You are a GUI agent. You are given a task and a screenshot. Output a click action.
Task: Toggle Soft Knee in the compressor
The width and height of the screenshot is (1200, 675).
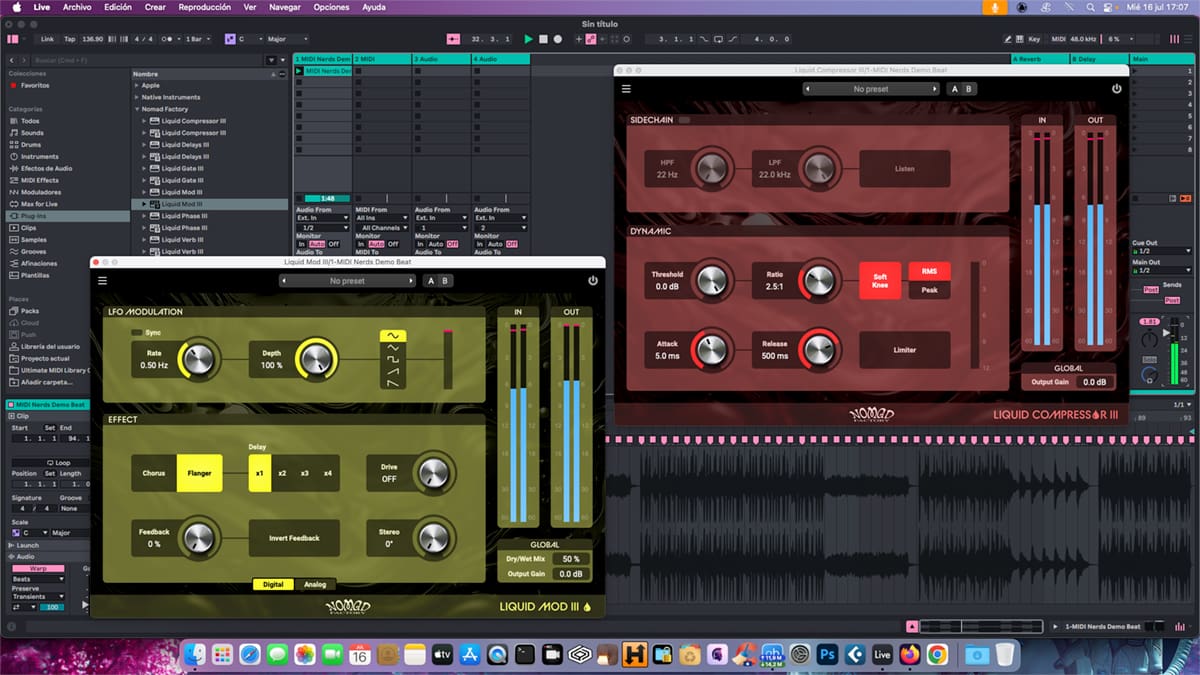[x=880, y=280]
